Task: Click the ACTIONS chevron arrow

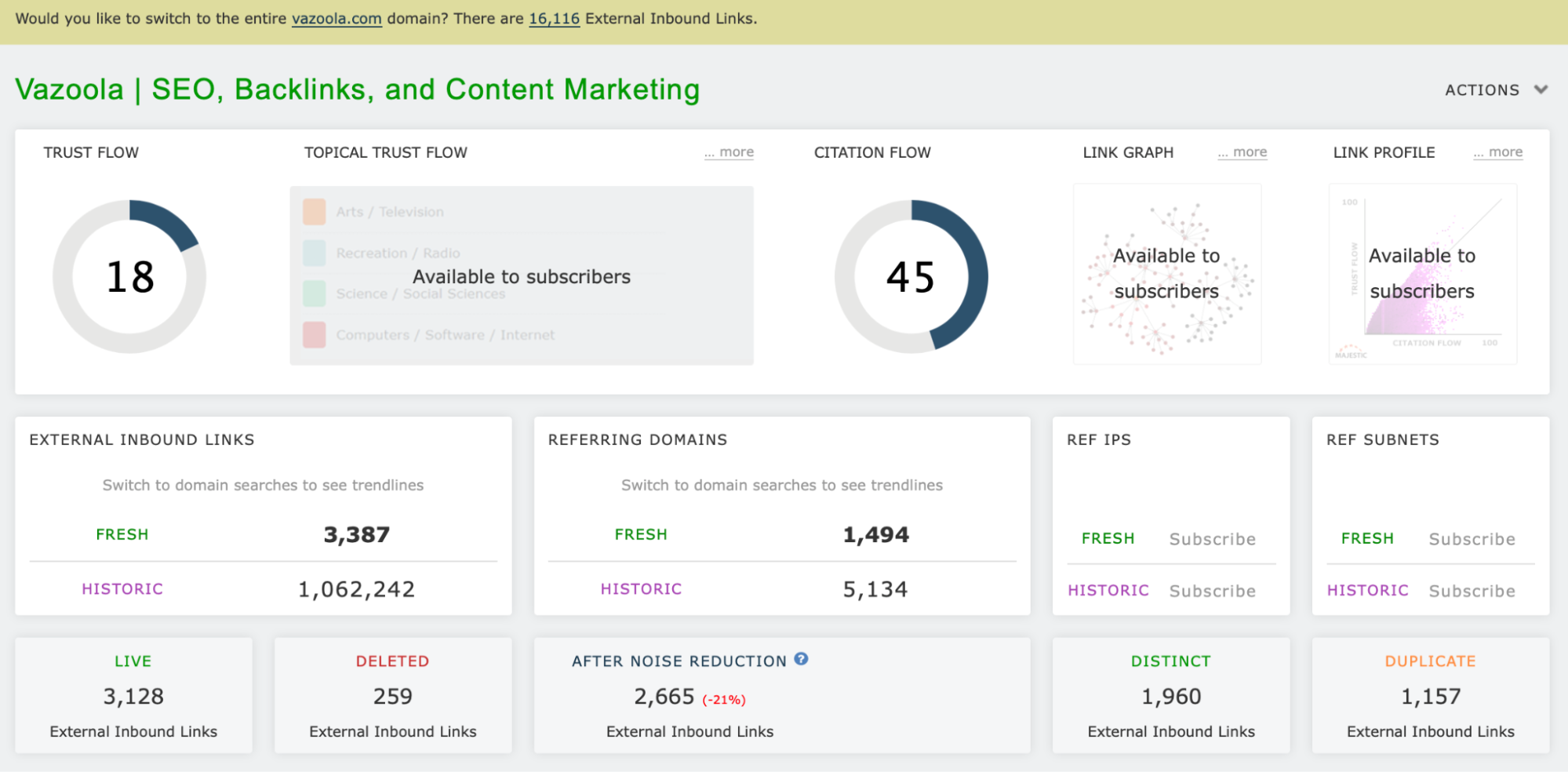Action: tap(1541, 89)
